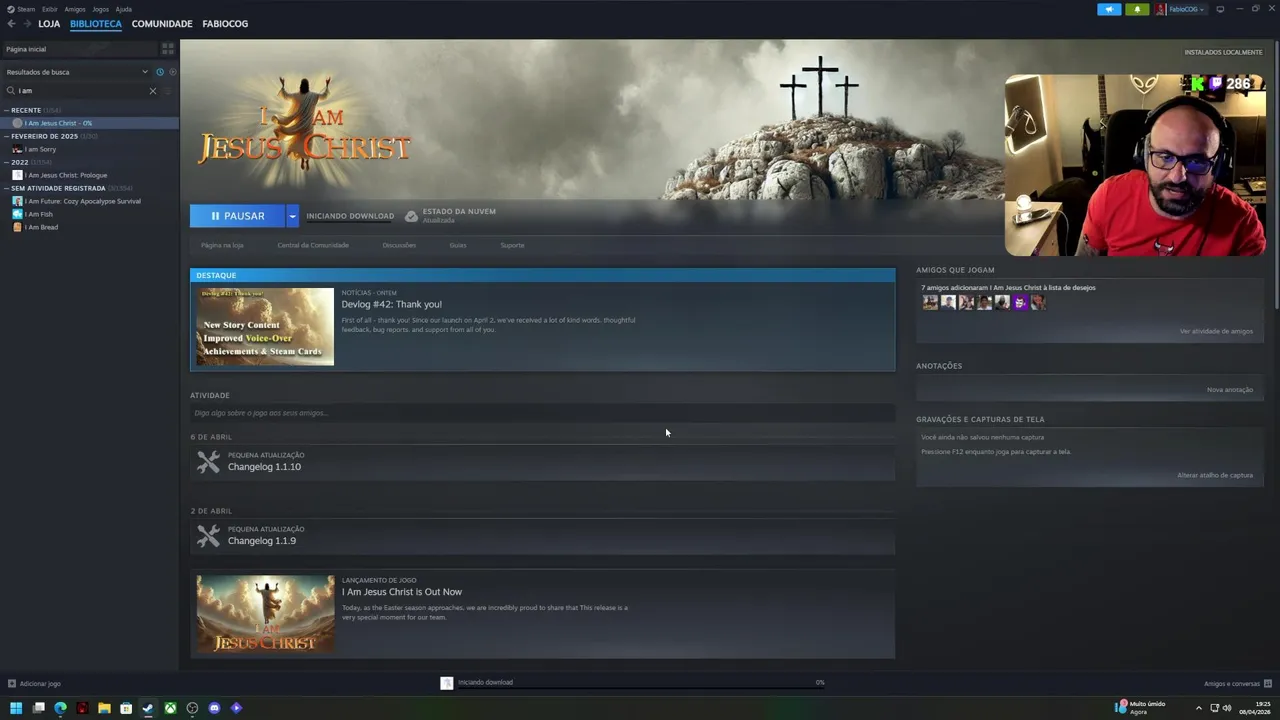Click the Steam icon in Windows taskbar
Image resolution: width=1280 pixels, height=720 pixels.
tap(148, 708)
